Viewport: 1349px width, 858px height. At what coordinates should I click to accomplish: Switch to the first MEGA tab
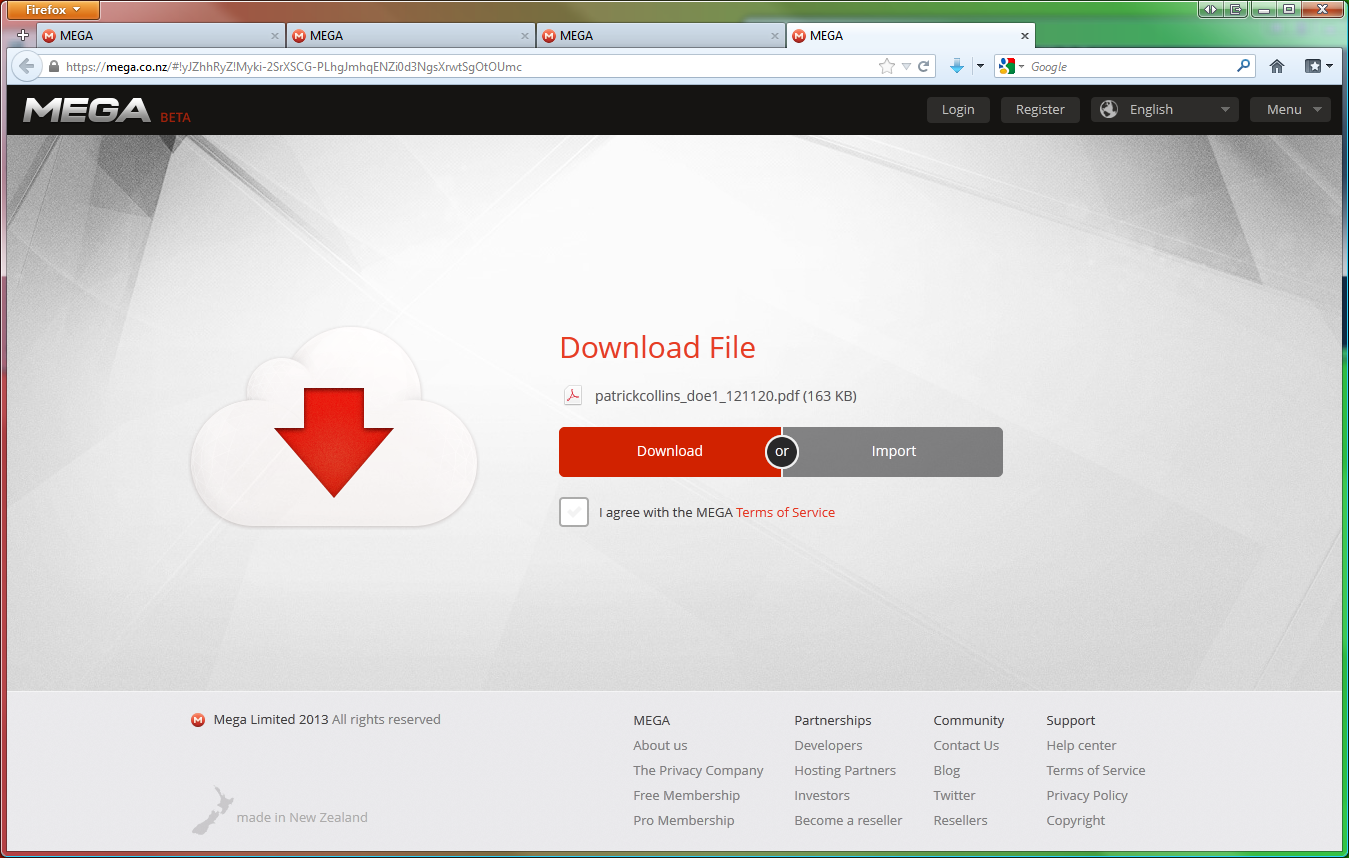160,35
